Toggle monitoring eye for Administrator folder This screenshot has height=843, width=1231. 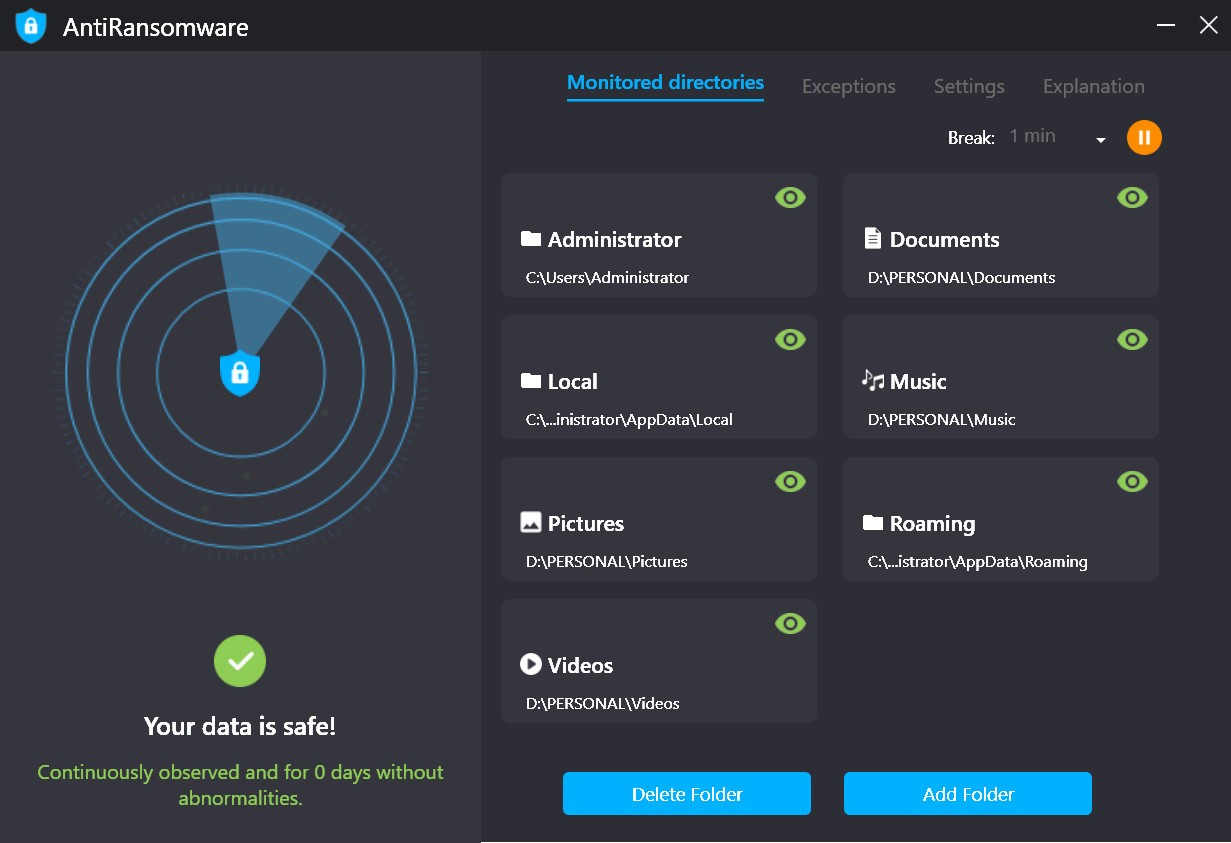(x=790, y=198)
